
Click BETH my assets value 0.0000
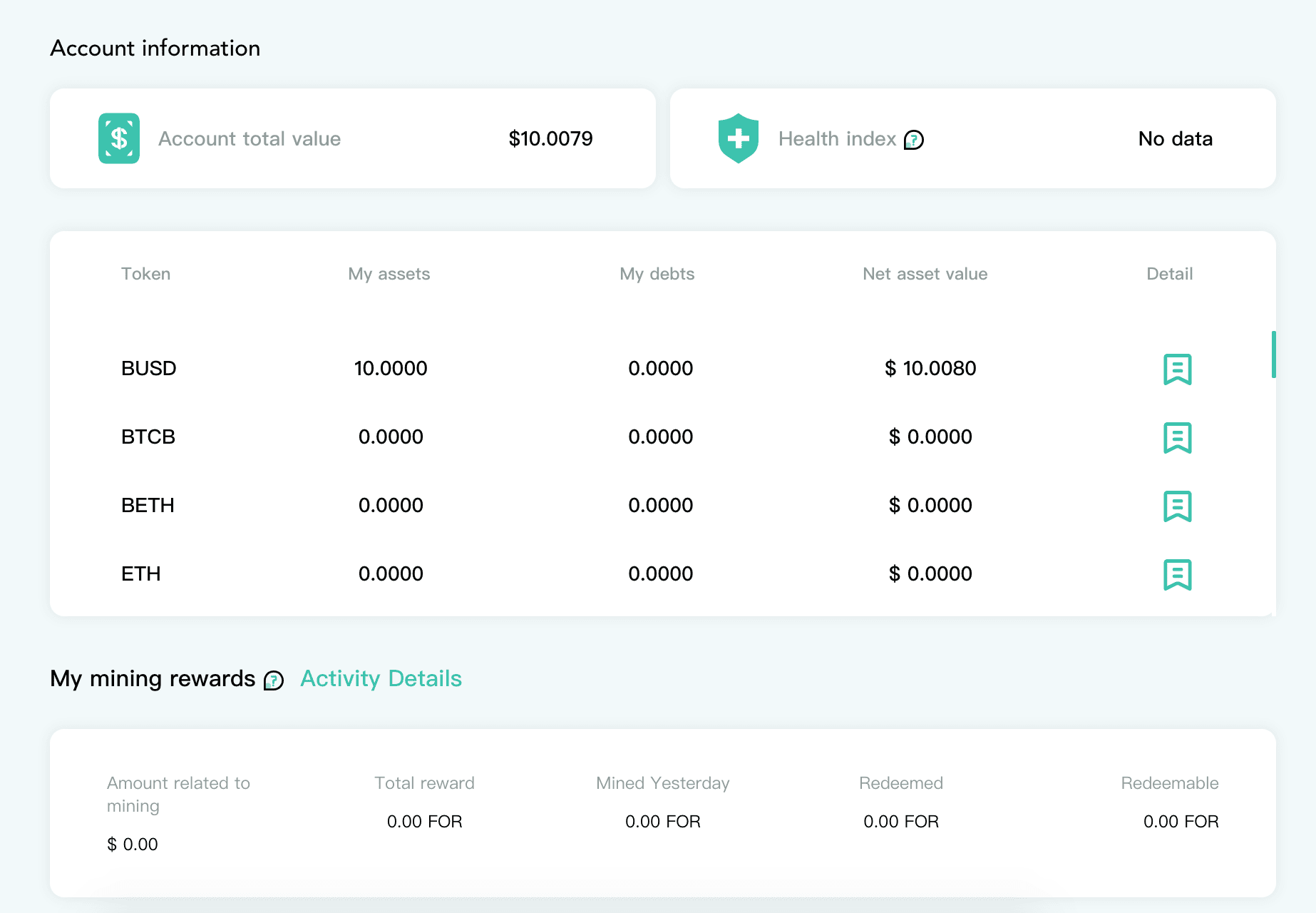tap(391, 505)
